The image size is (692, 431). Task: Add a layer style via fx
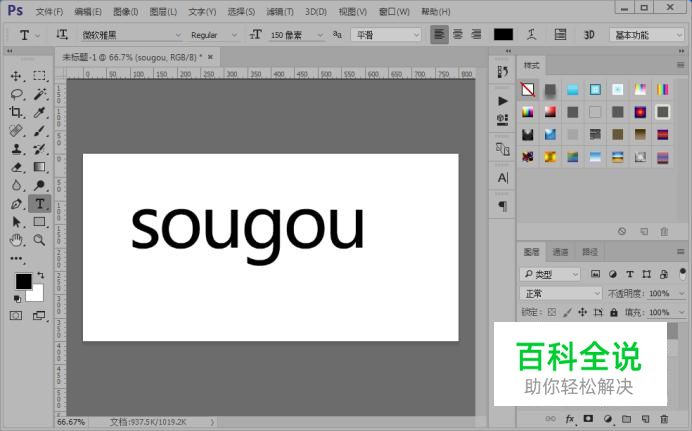point(570,419)
